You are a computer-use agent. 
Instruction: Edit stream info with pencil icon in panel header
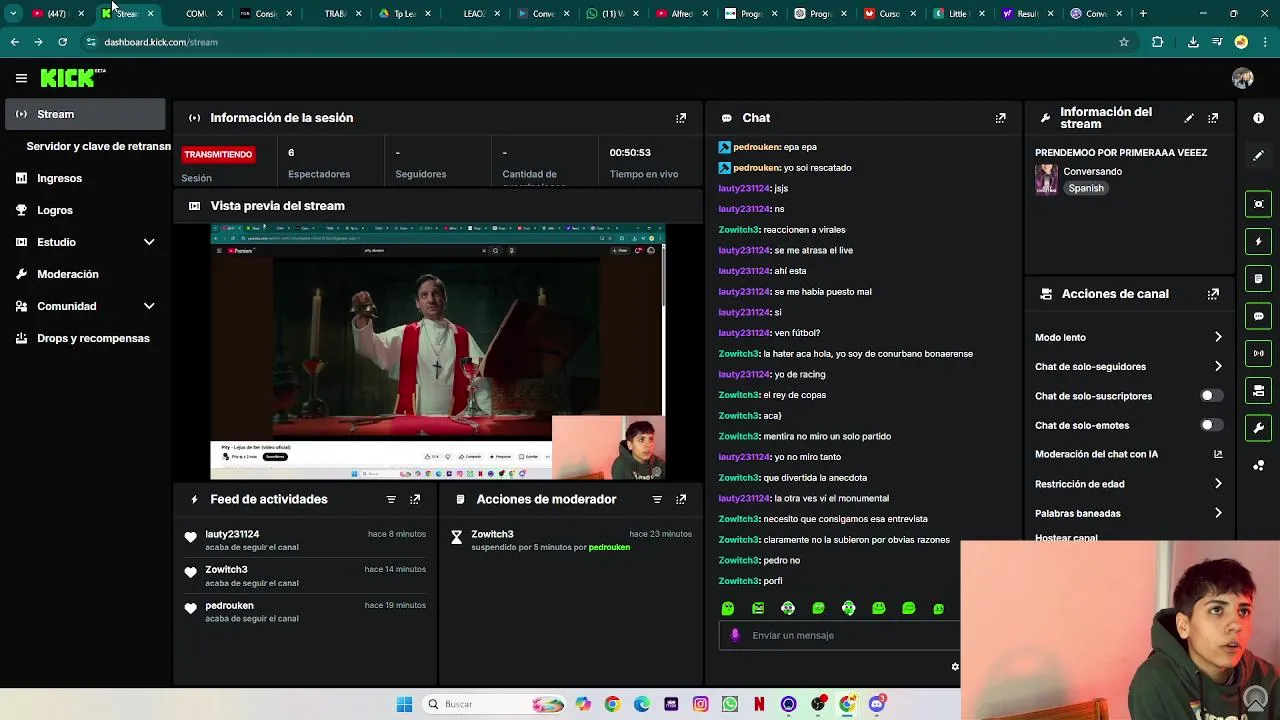point(1189,118)
